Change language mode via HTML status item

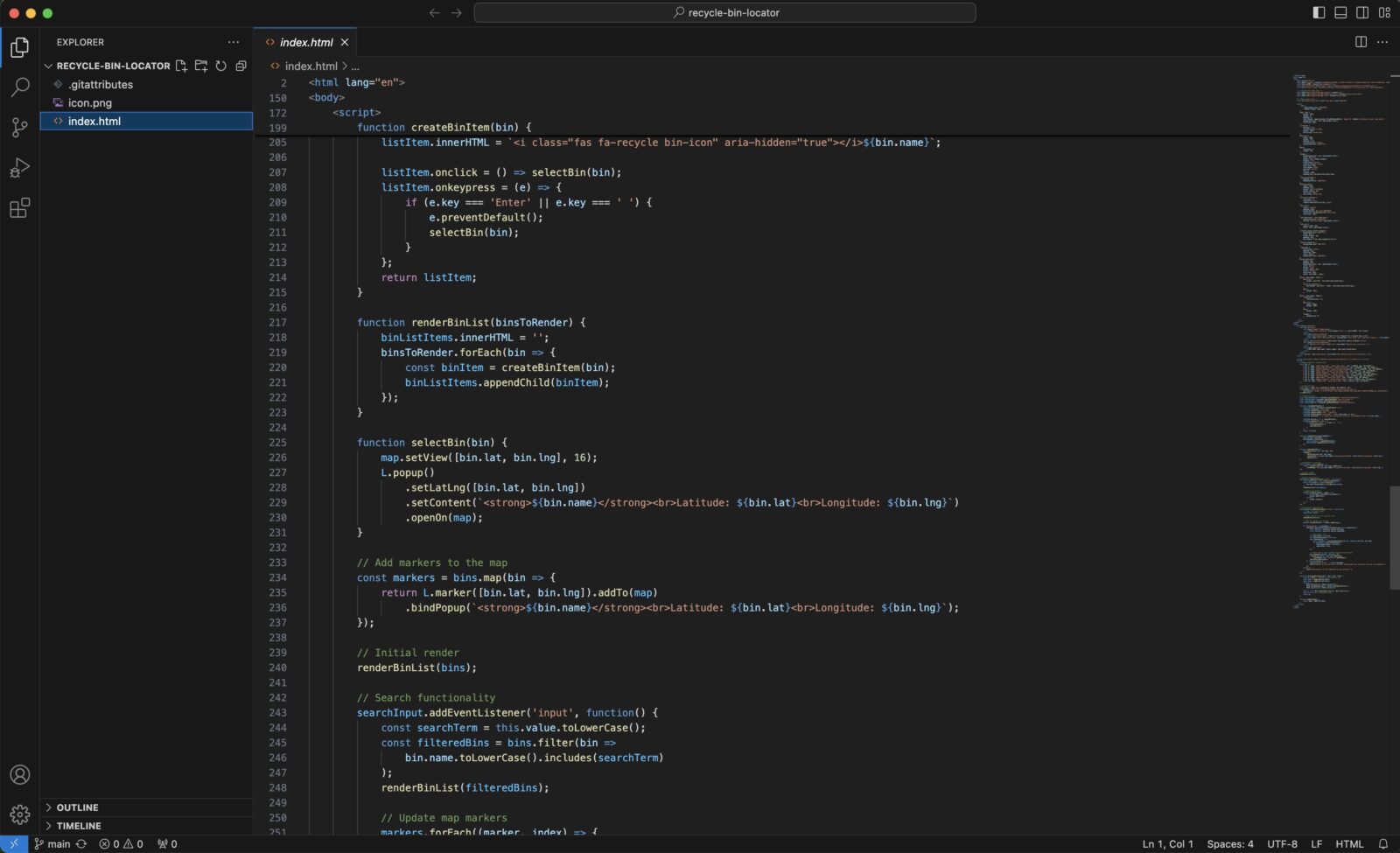click(1348, 844)
